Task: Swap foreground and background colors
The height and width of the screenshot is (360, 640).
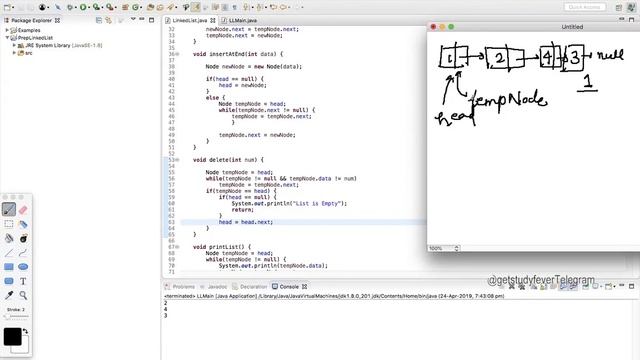Action: pos(25,331)
